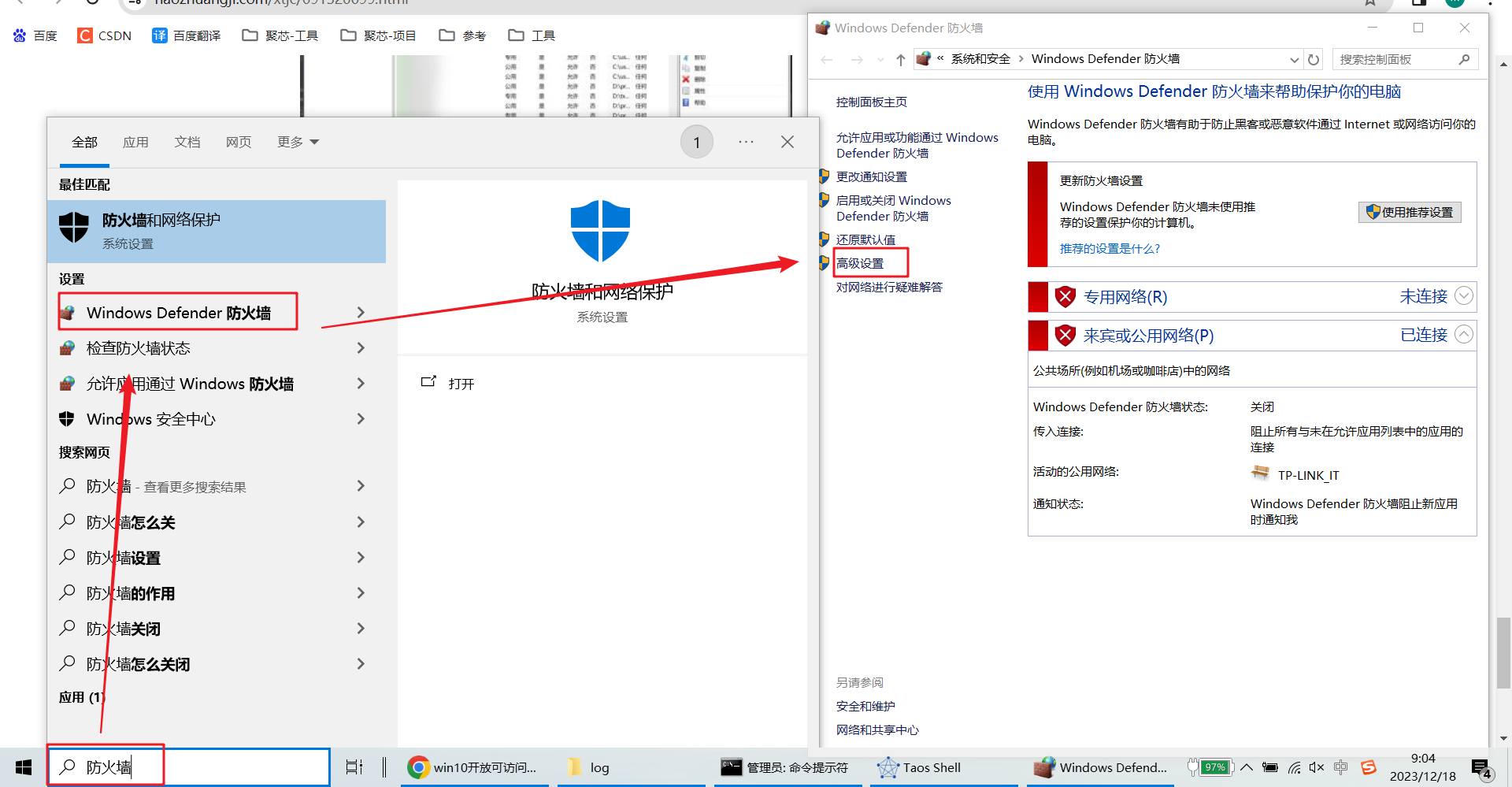The width and height of the screenshot is (1512, 787).
Task: Open the Wi-Fi network tray icon
Action: [1294, 767]
